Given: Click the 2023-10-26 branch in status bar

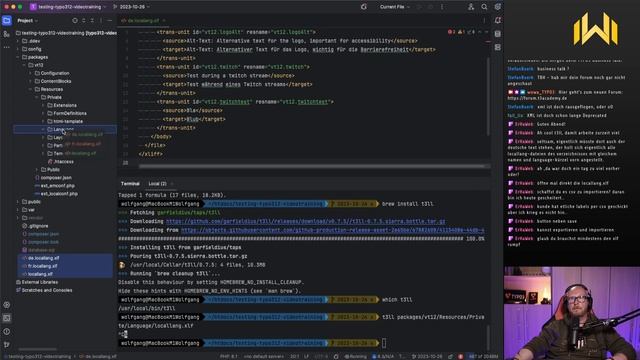Looking at the screenshot, I should click(x=427, y=357).
